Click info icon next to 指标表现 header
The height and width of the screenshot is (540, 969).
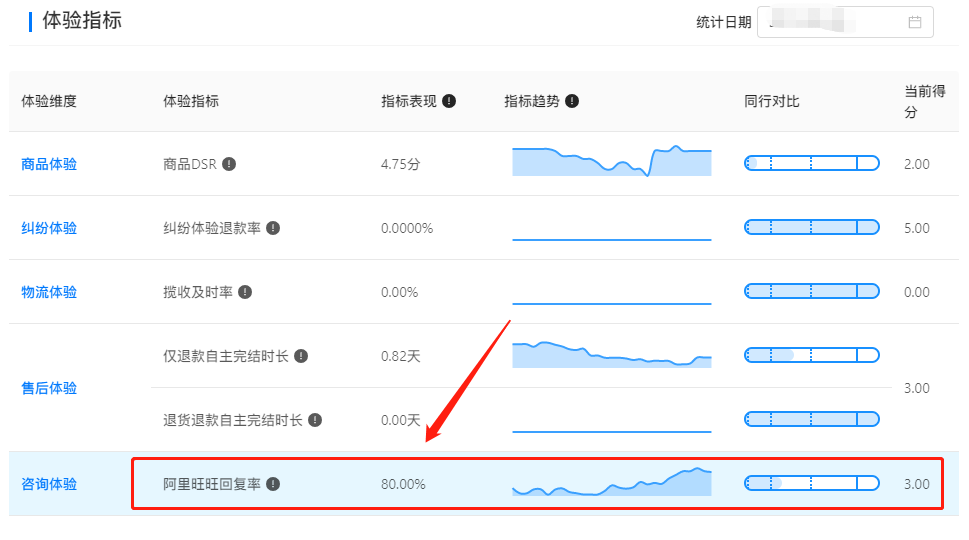449,101
